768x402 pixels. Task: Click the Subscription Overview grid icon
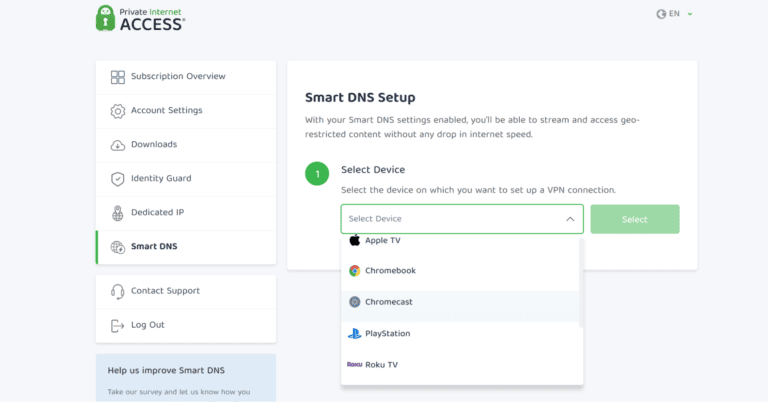tap(118, 77)
